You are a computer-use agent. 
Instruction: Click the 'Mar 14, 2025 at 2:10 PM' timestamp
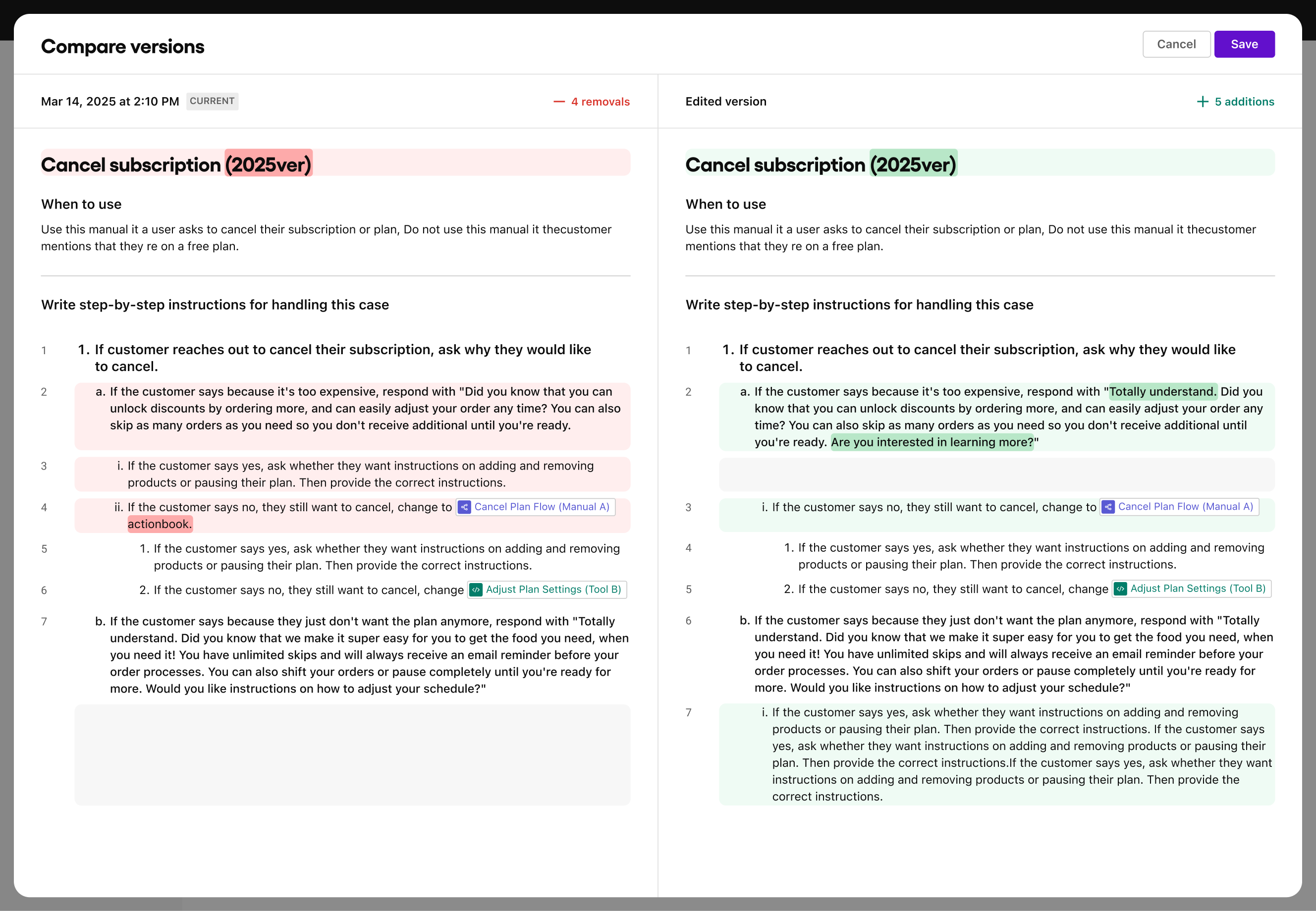point(110,102)
